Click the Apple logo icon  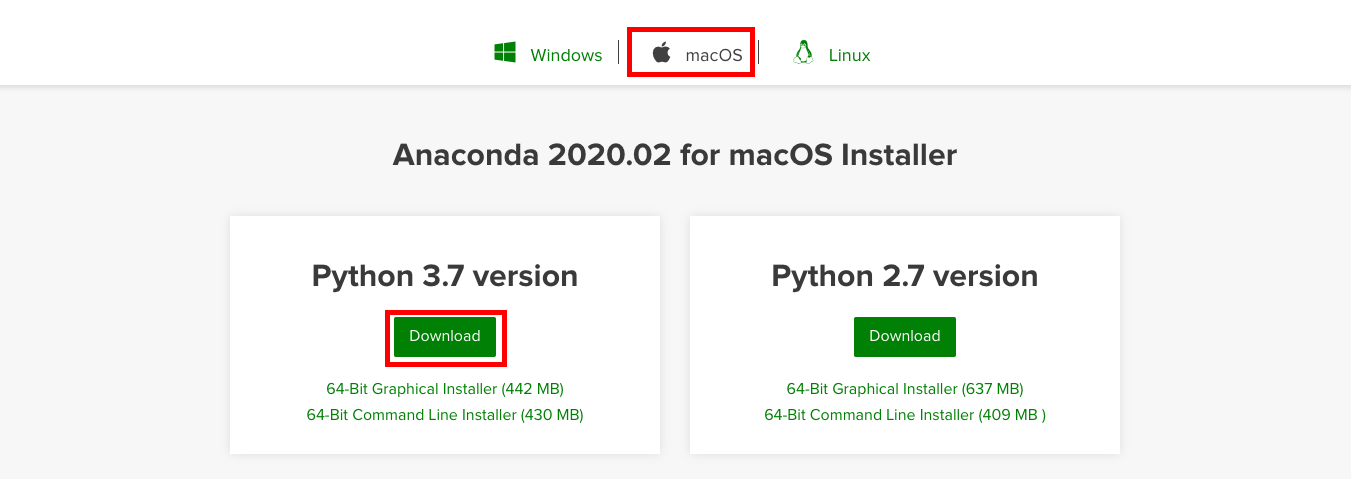pos(661,53)
